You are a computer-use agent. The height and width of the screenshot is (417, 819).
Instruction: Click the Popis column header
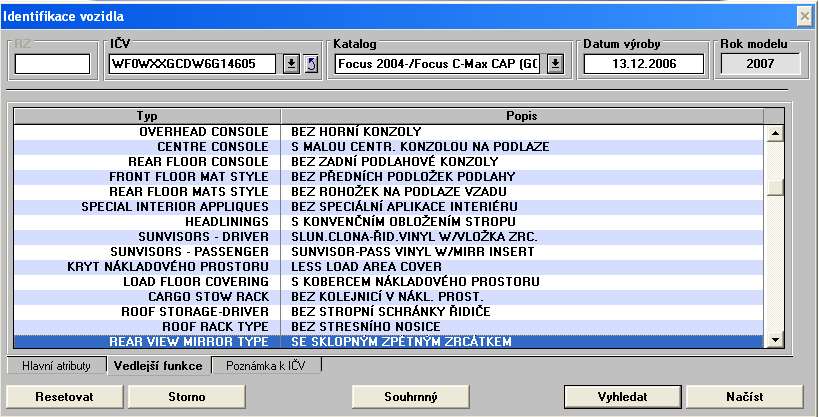[x=522, y=116]
